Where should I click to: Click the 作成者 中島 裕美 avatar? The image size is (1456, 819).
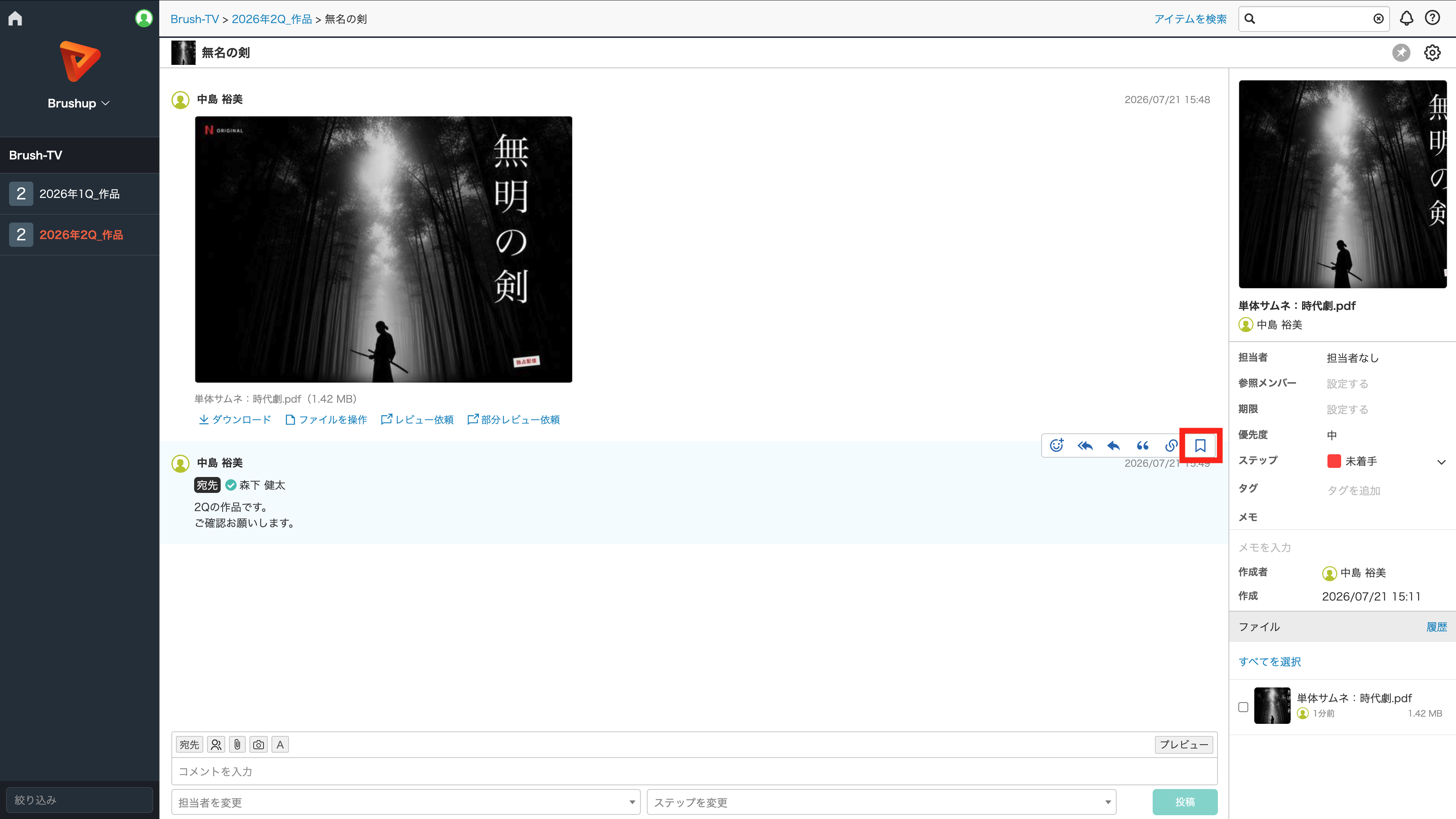(1329, 573)
